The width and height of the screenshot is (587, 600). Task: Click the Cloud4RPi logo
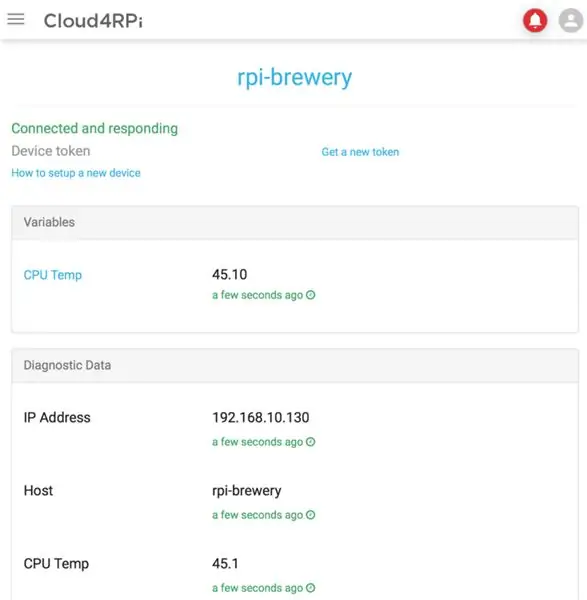(x=93, y=21)
